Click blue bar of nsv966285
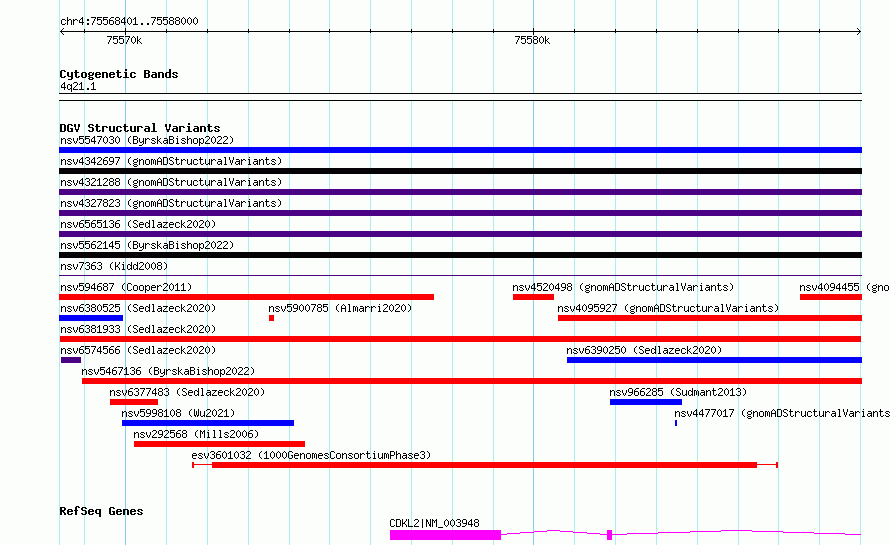This screenshot has width=890, height=545. pyautogui.click(x=646, y=402)
